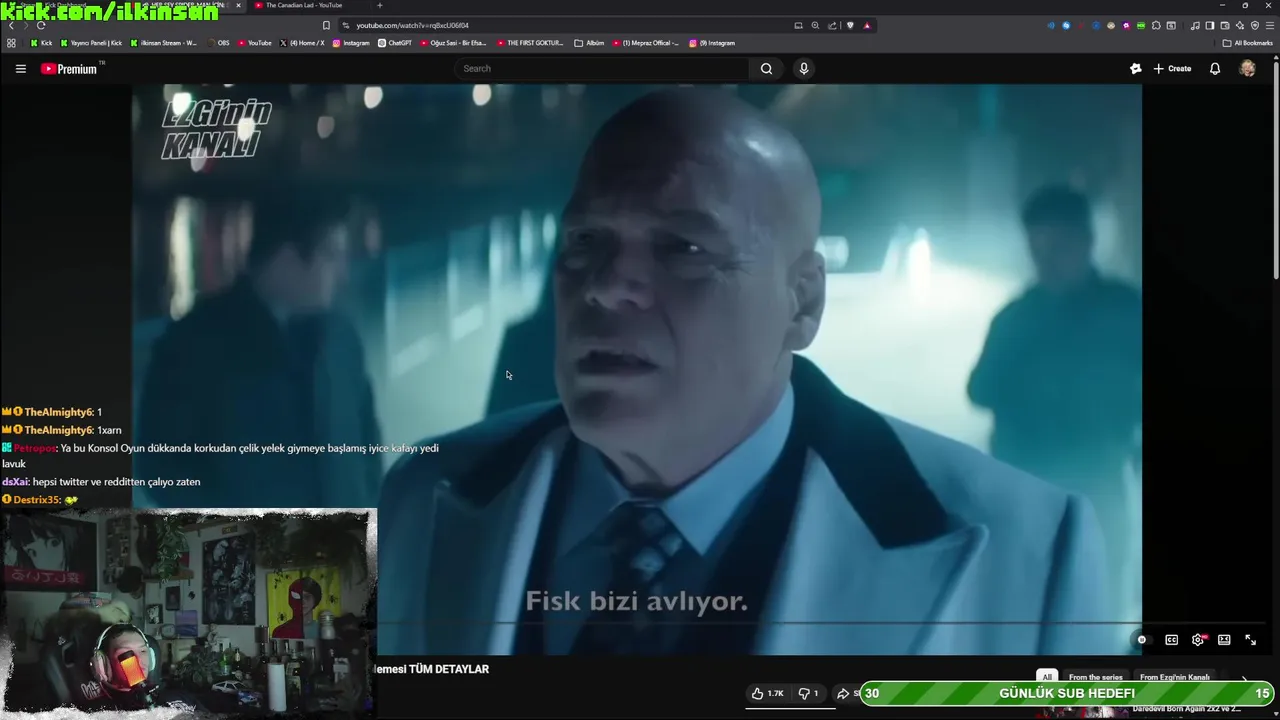Enter fullscreen video mode
Image resolution: width=1280 pixels, height=720 pixels.
pos(1250,640)
